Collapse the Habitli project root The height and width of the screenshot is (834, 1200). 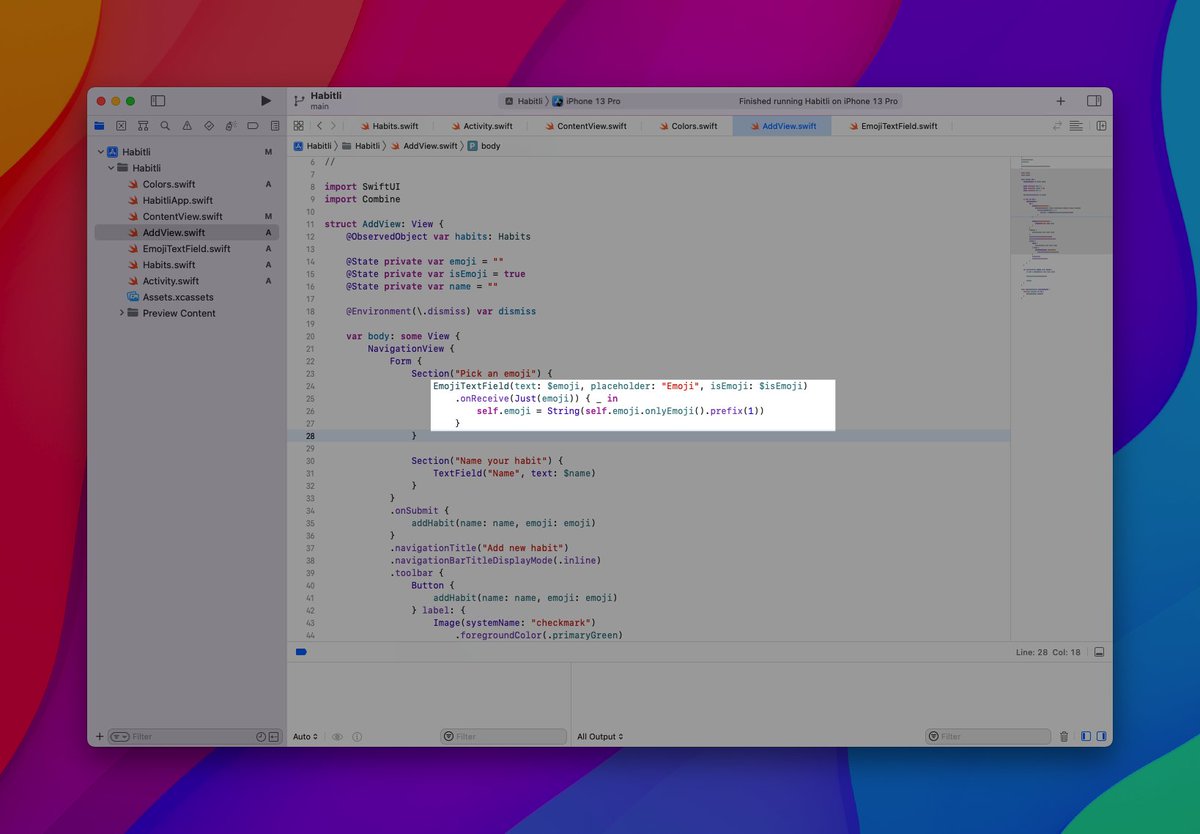tap(101, 152)
